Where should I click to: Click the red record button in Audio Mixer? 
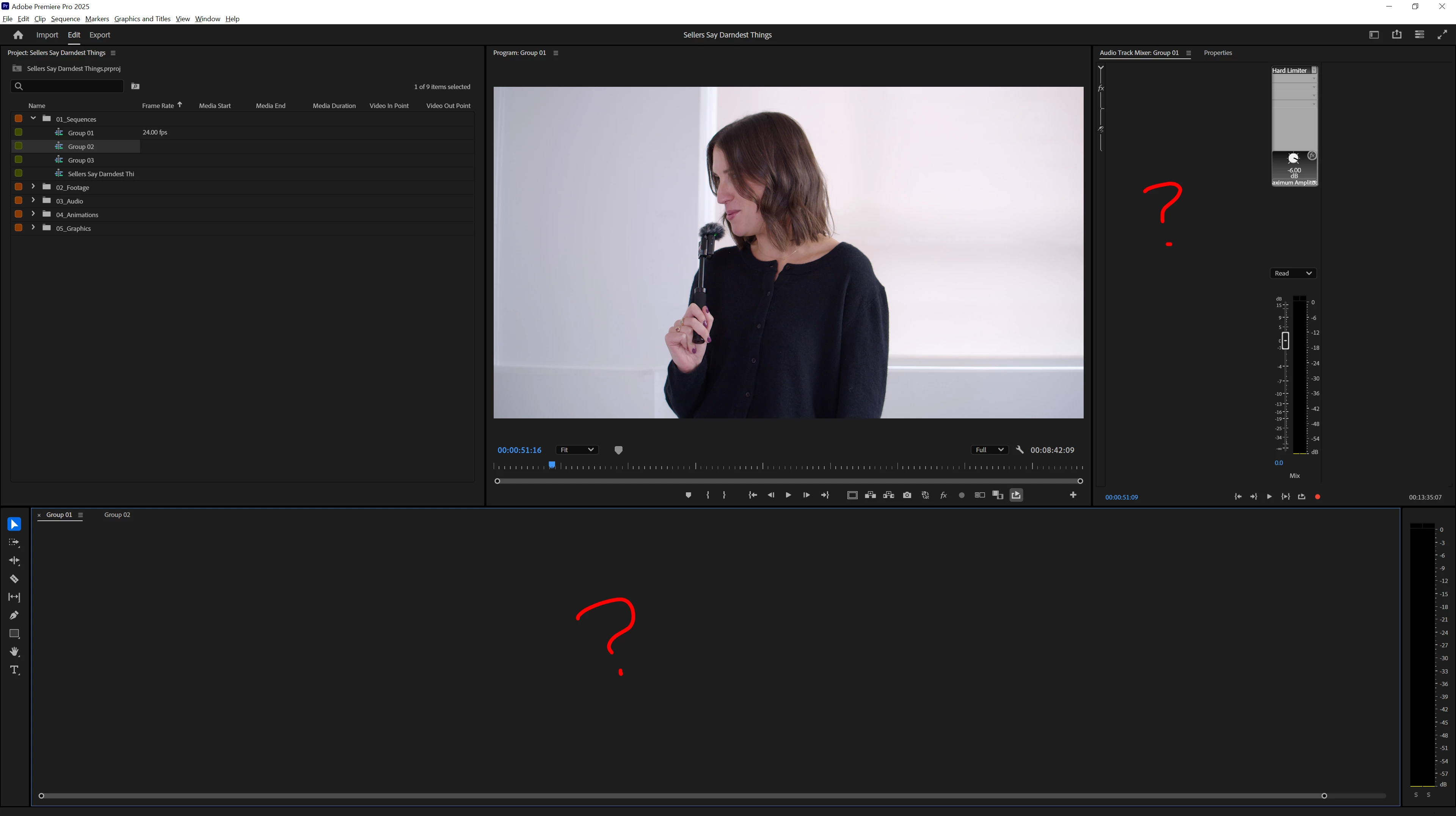(1318, 497)
